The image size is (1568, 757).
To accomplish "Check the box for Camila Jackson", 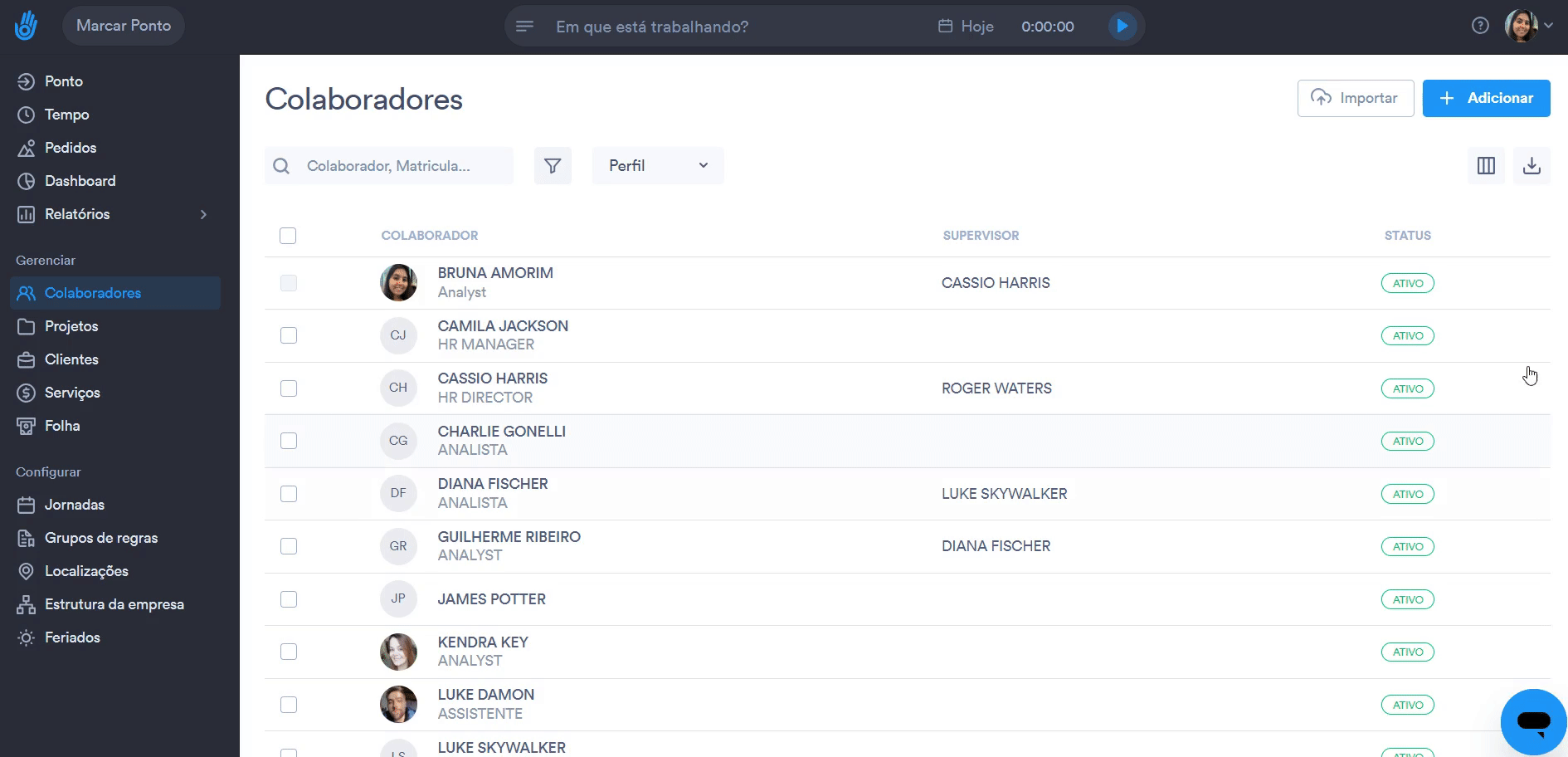I will pos(289,335).
